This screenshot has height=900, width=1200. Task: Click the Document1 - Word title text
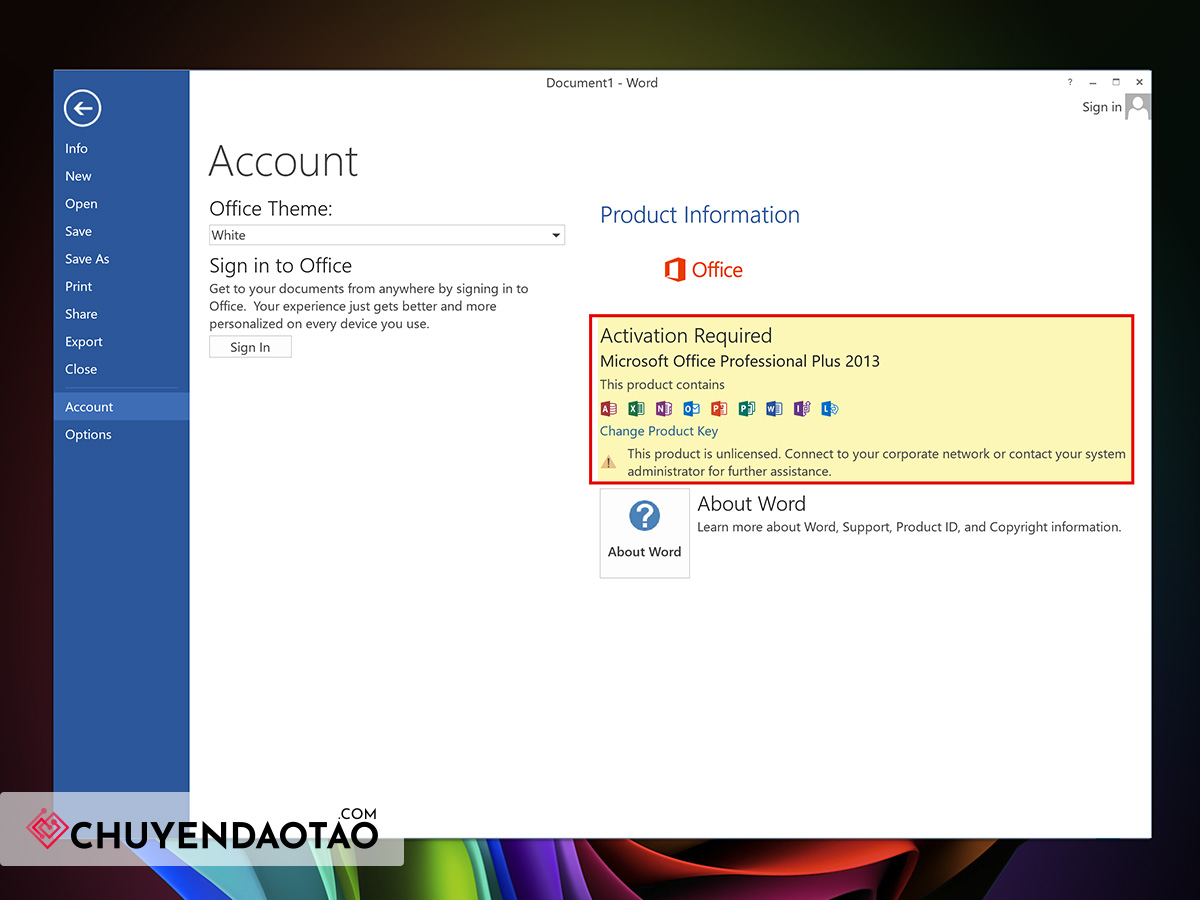[602, 83]
